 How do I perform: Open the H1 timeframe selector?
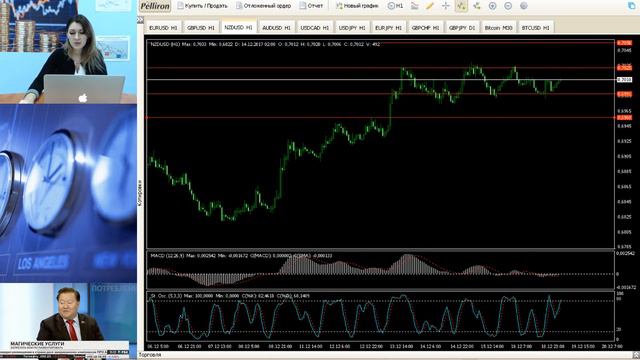[x=395, y=6]
